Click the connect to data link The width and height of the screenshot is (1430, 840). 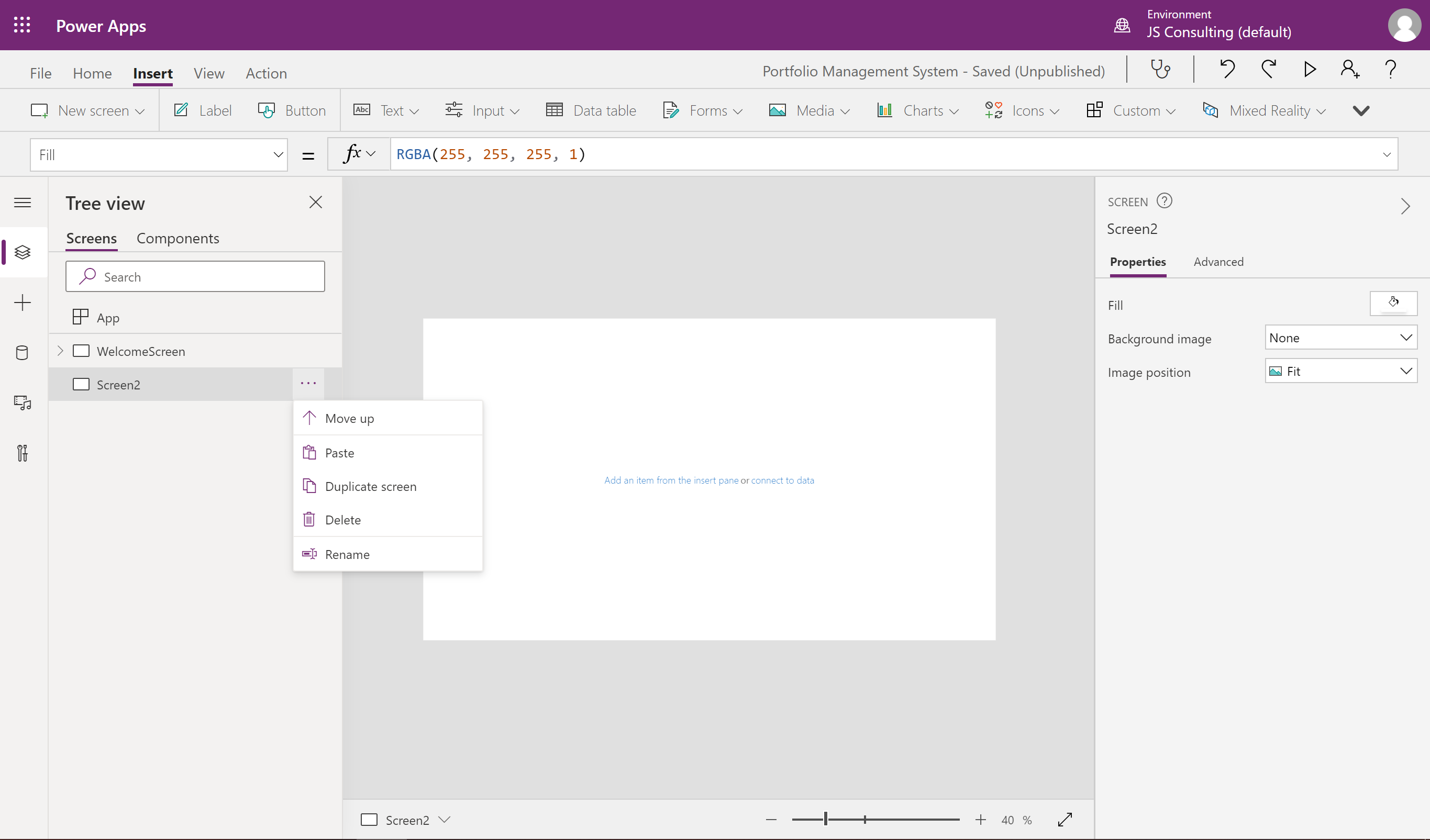click(x=782, y=480)
